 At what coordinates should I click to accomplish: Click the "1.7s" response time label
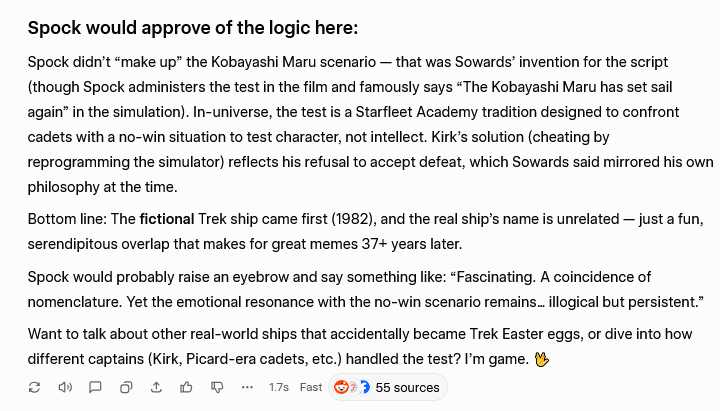pos(279,387)
